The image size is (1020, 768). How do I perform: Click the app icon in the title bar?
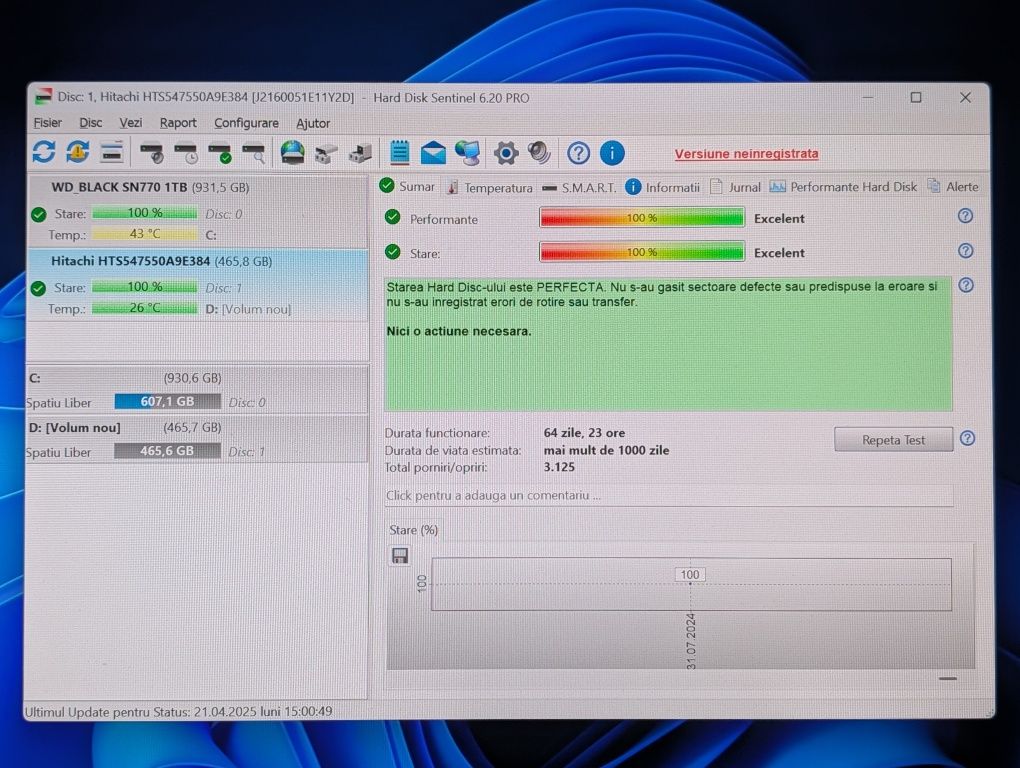pos(43,97)
